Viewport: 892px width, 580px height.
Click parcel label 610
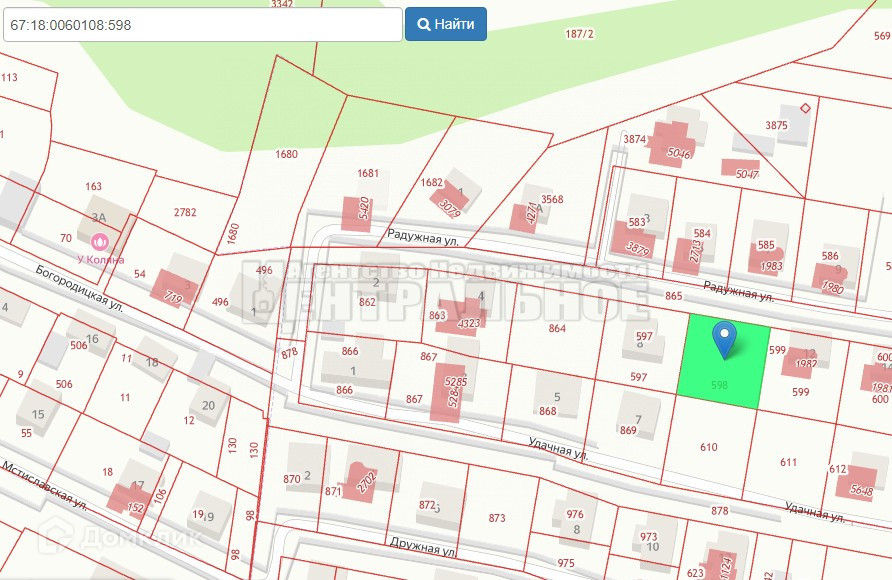(709, 447)
